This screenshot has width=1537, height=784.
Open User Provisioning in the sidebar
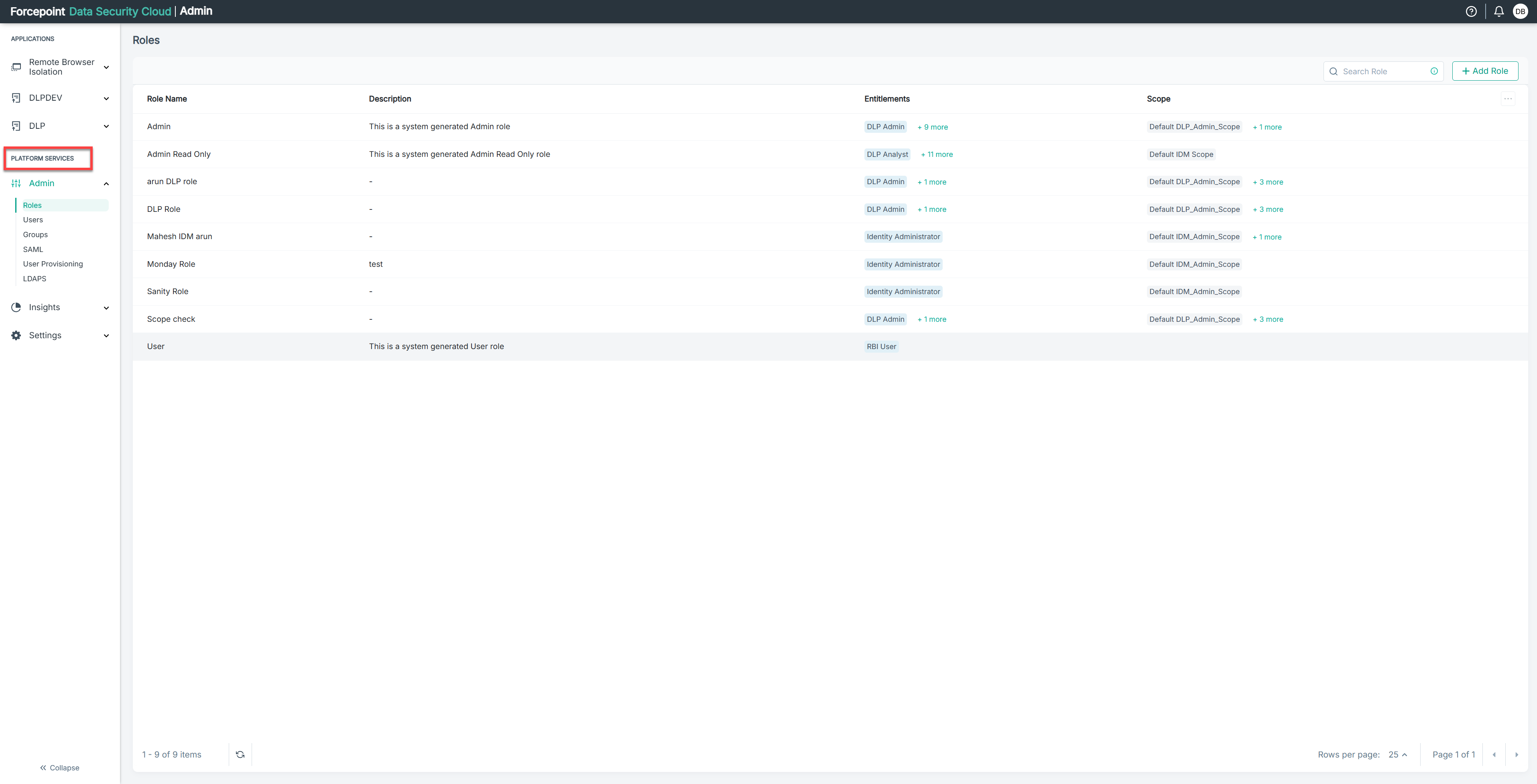[53, 264]
